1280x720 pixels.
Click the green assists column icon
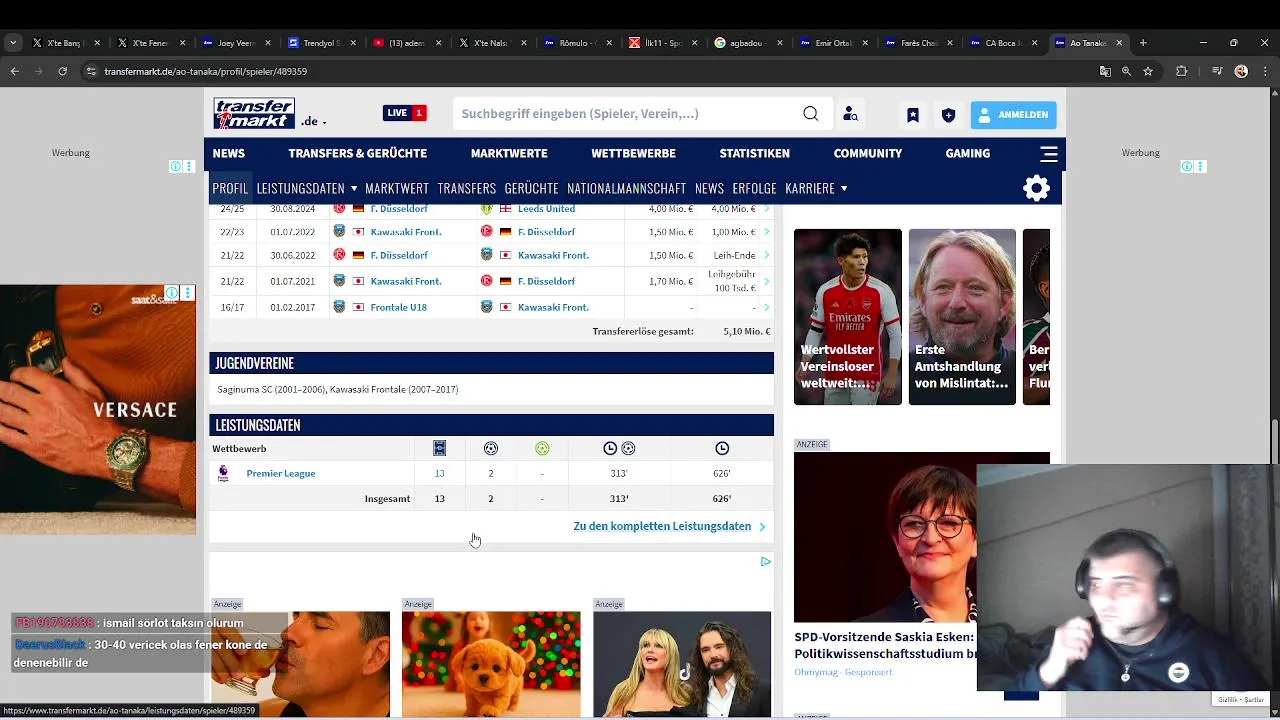click(x=542, y=448)
